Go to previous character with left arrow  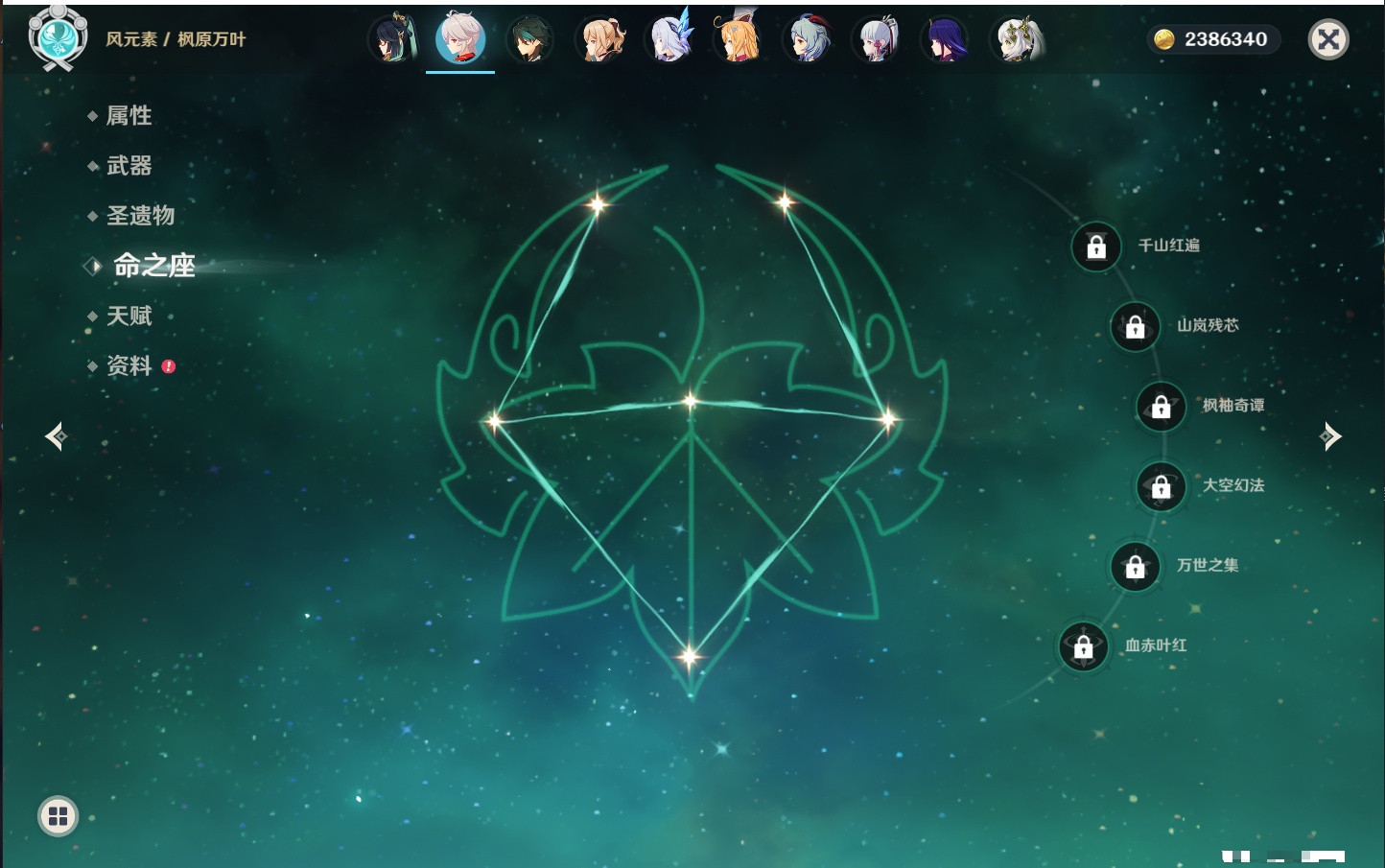click(56, 436)
